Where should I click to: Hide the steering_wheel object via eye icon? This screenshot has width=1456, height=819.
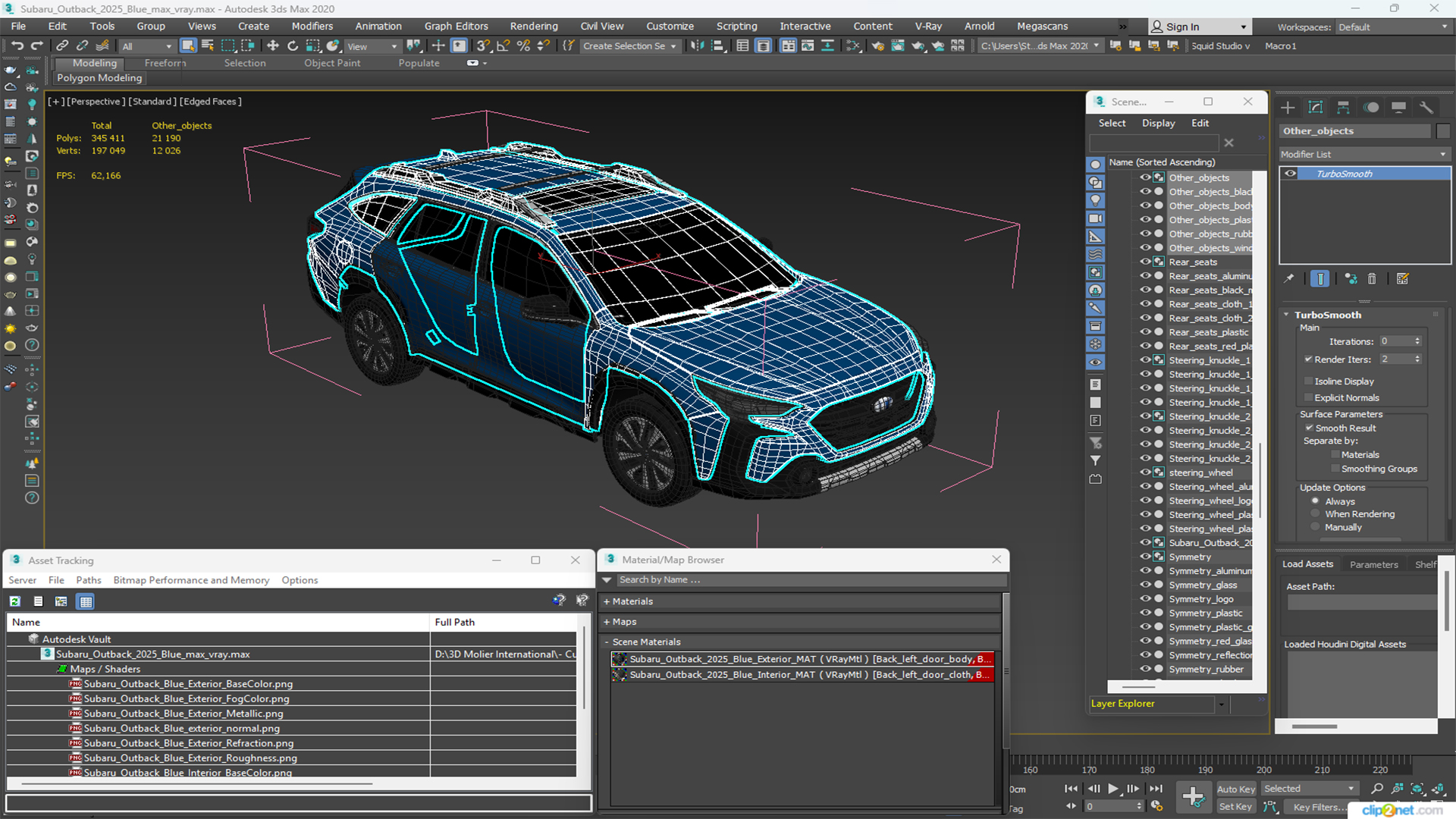tap(1145, 472)
